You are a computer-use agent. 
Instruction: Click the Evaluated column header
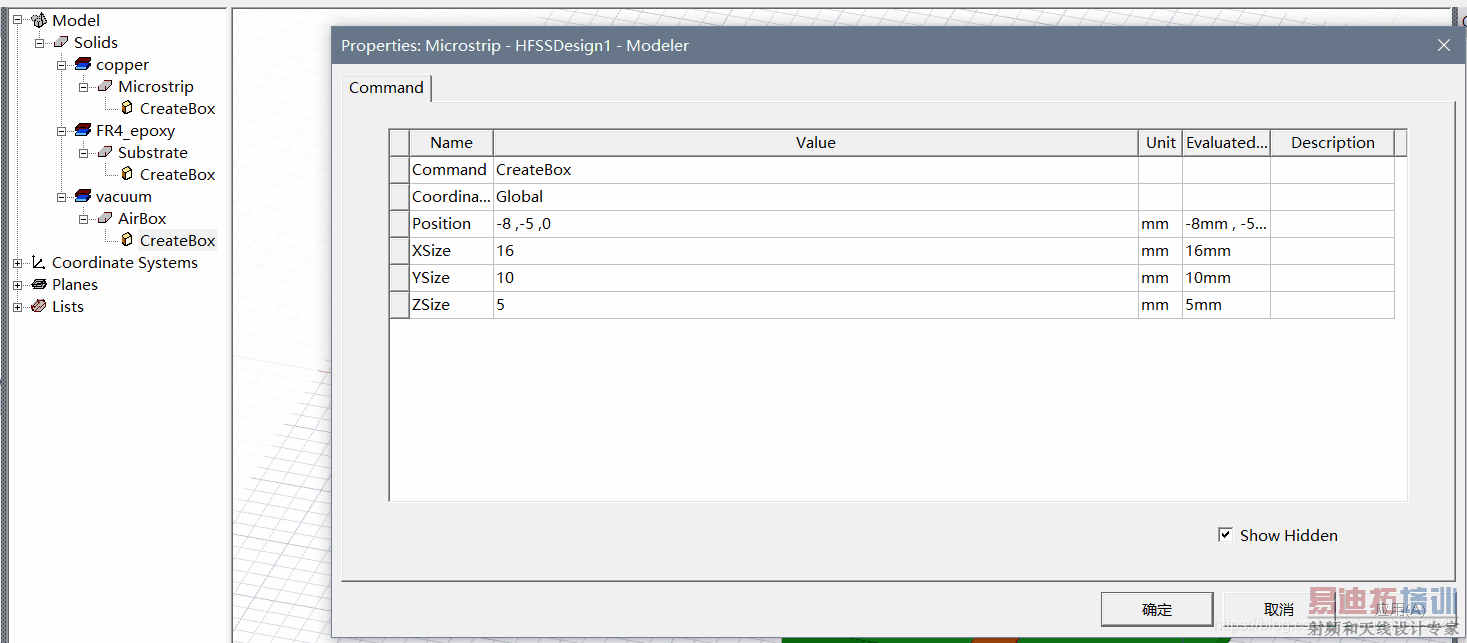coord(1226,142)
